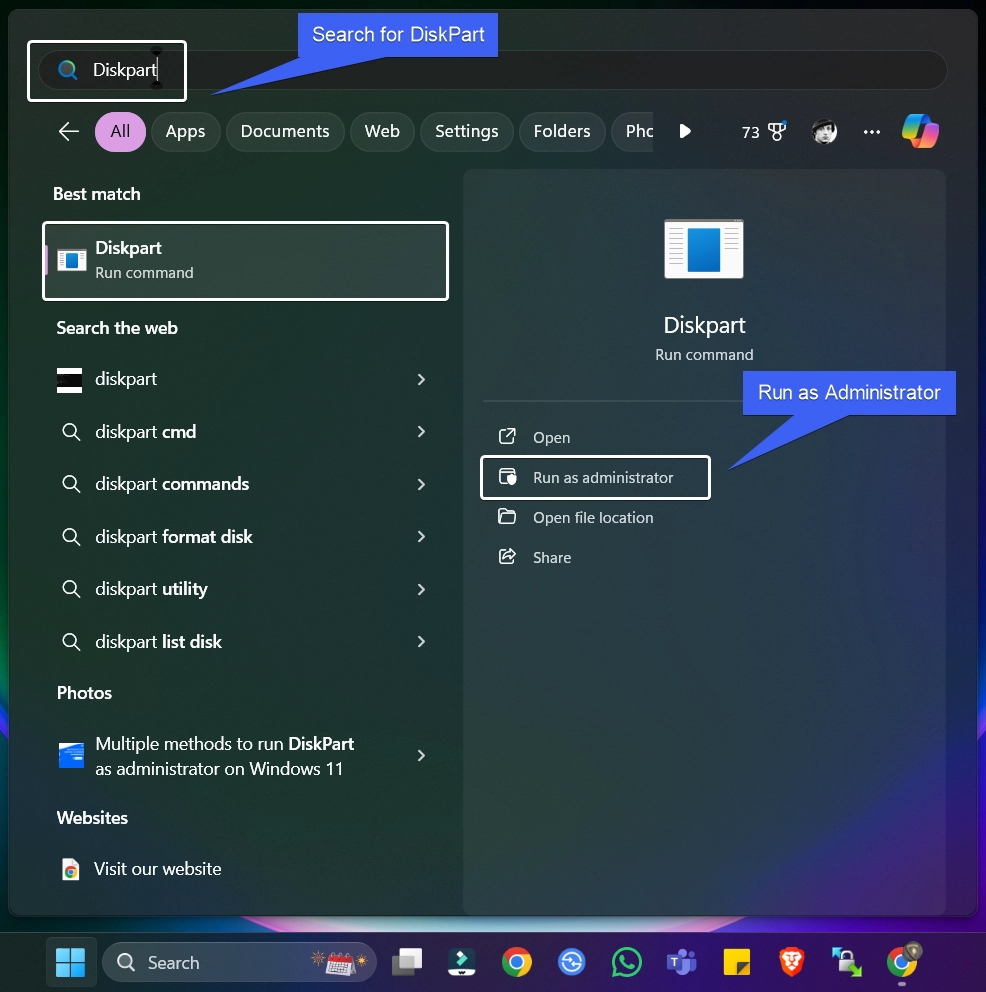Open Brave browser from the taskbar
Viewport: 986px width, 992px height.
(791, 962)
